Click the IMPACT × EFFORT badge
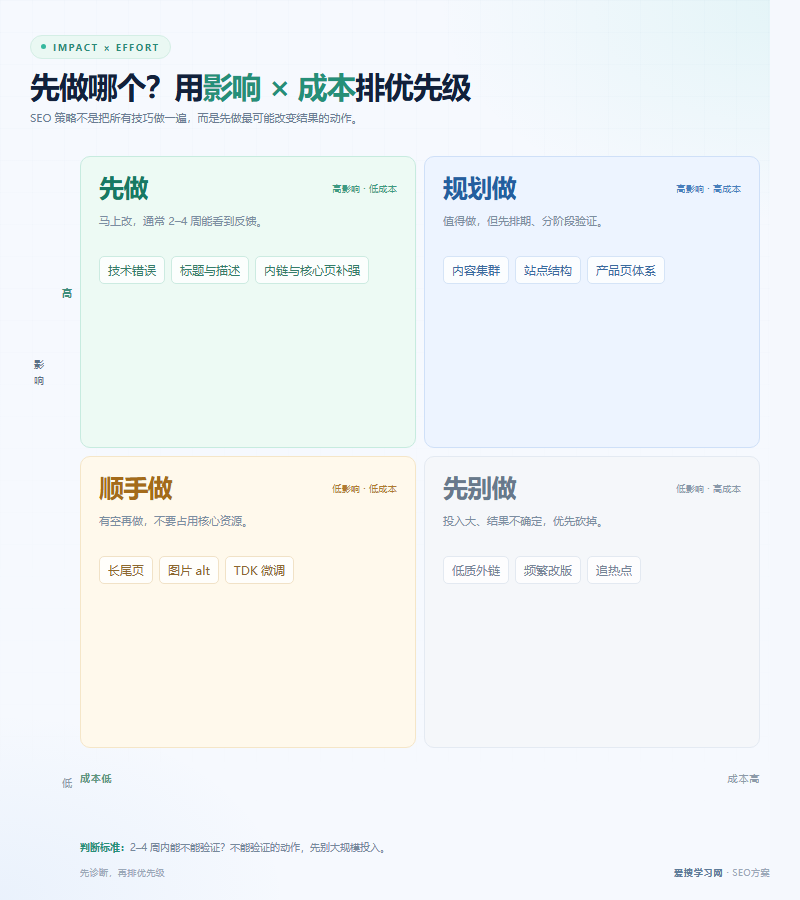 point(100,47)
